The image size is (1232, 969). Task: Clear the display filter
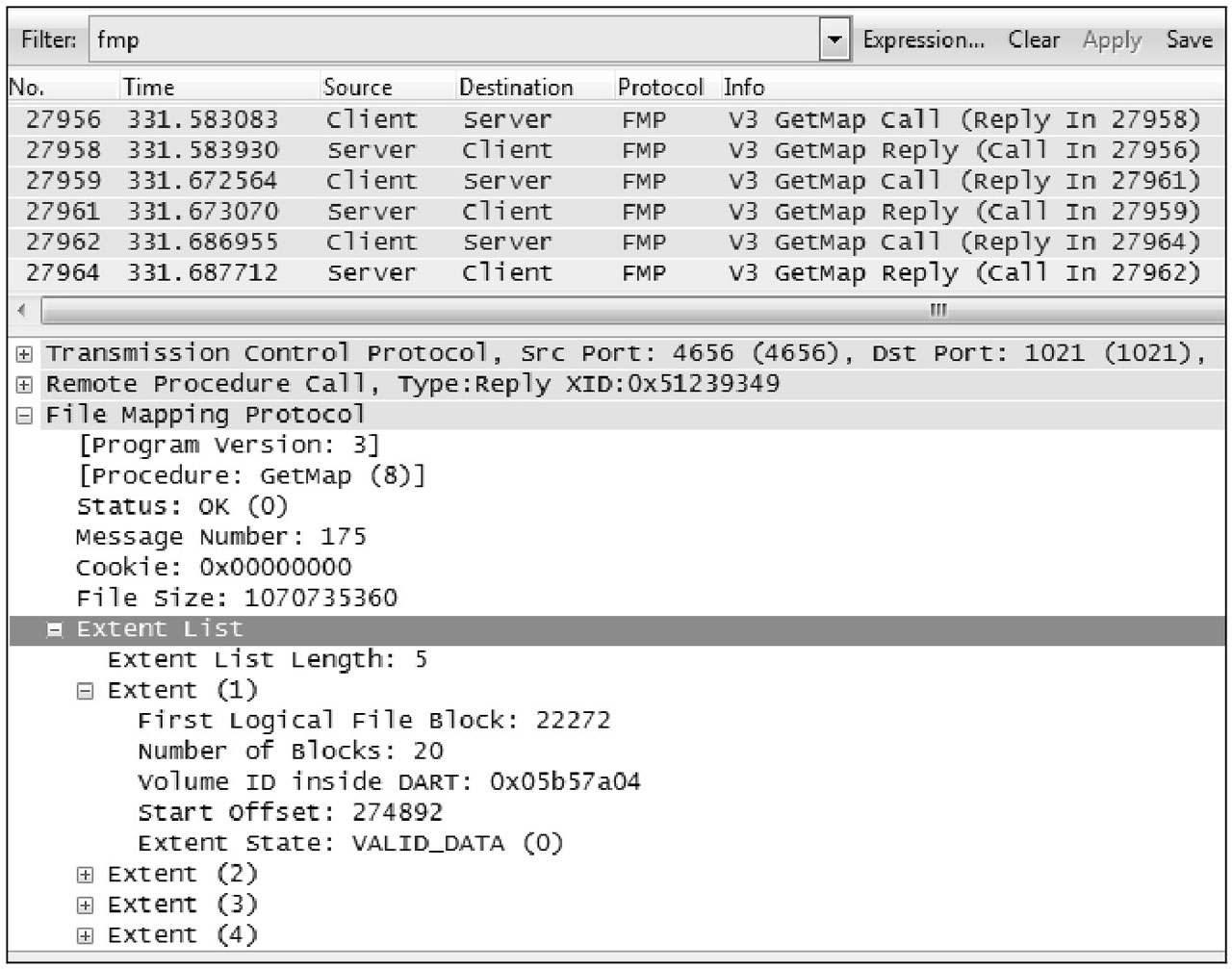pyautogui.click(x=1034, y=40)
